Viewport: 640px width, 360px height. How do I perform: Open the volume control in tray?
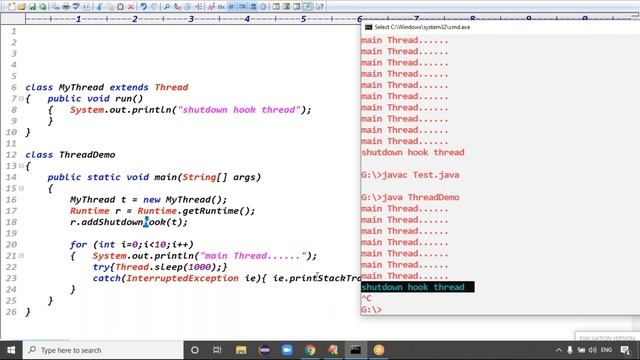tap(593, 350)
